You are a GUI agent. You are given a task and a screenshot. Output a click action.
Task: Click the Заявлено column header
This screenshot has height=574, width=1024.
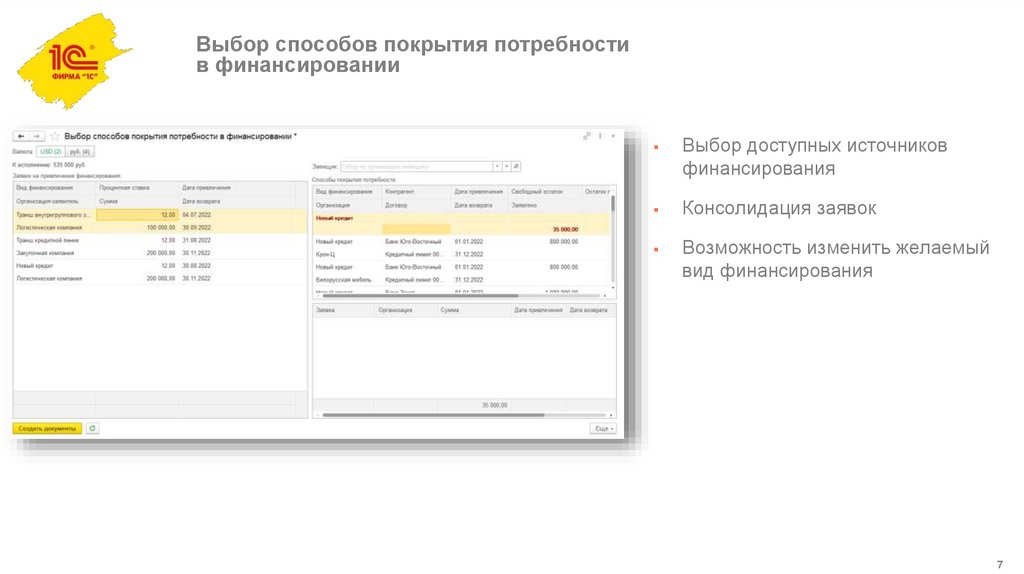[545, 205]
